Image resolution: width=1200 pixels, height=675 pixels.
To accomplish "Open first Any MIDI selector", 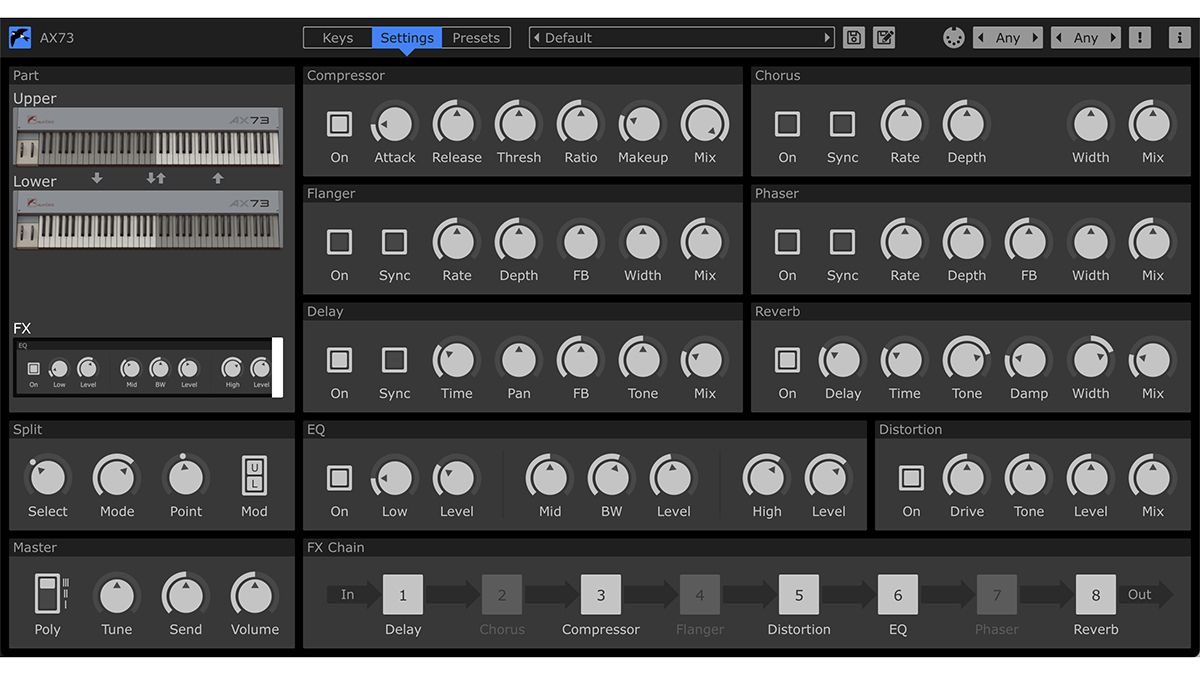I will click(1008, 38).
